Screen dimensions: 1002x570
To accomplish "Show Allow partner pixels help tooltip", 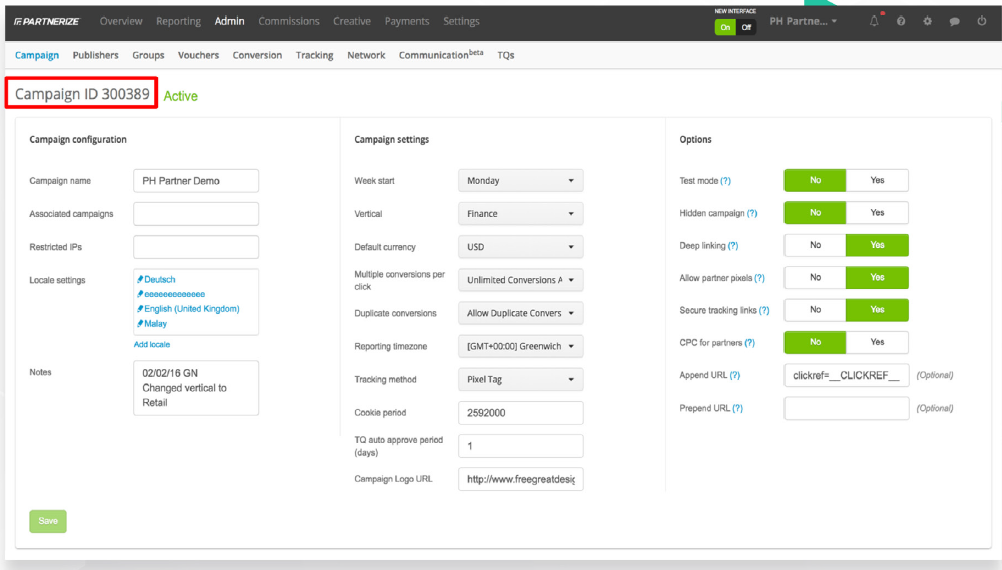I will [759, 278].
